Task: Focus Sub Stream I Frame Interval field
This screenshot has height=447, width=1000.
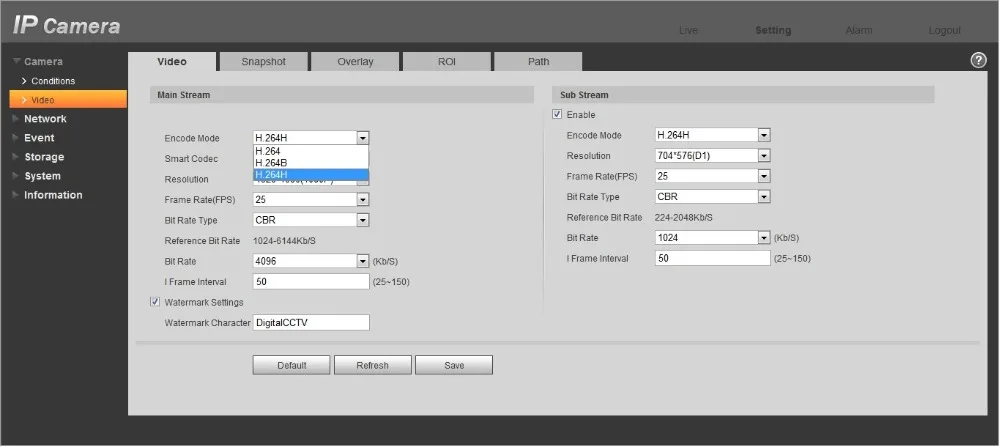Action: click(713, 258)
